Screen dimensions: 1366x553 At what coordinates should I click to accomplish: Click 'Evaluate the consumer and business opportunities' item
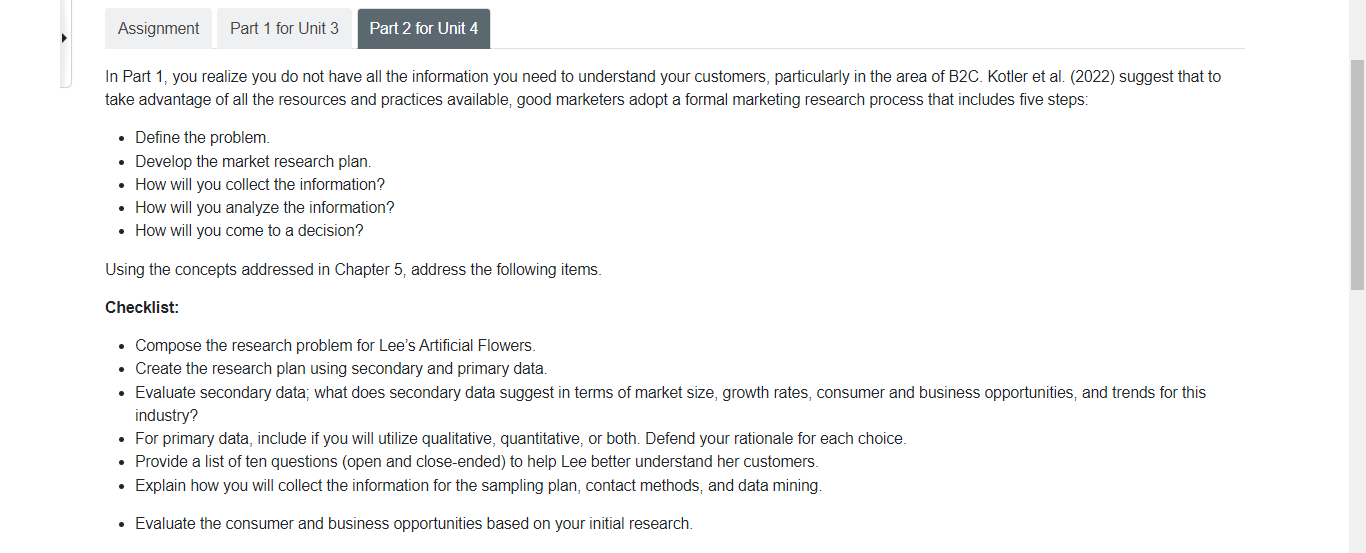(414, 523)
